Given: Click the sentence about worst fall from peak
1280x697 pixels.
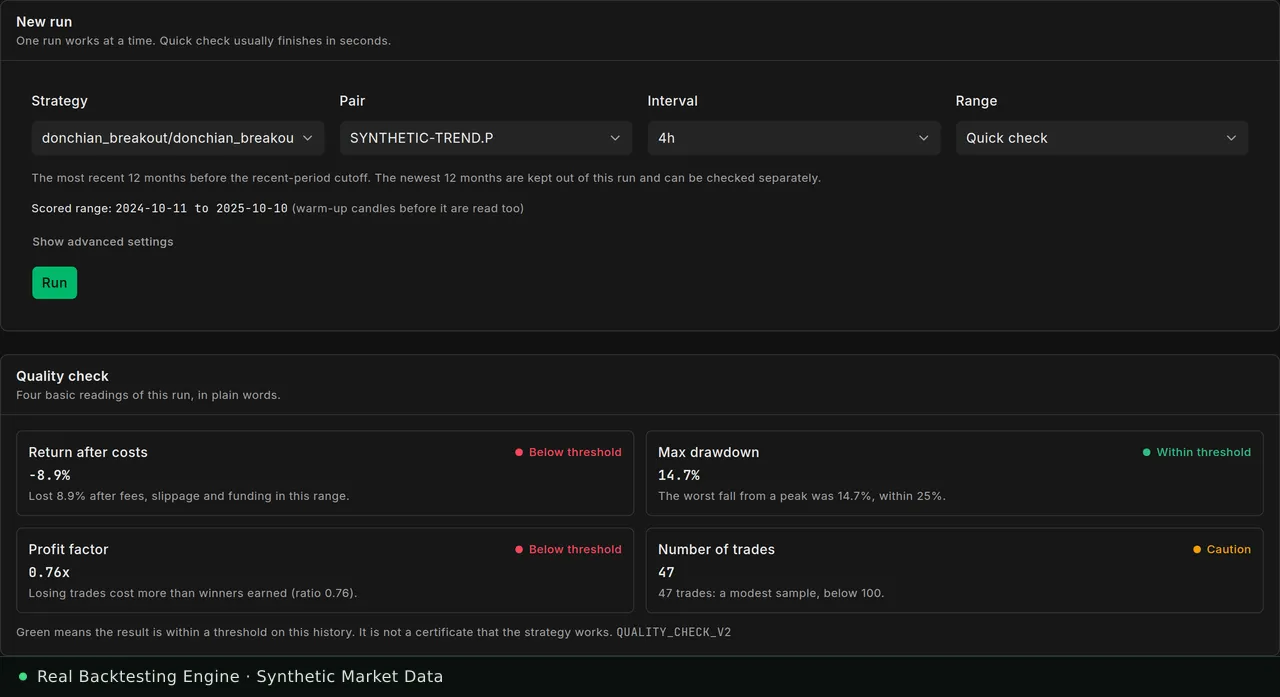Looking at the screenshot, I should point(802,496).
